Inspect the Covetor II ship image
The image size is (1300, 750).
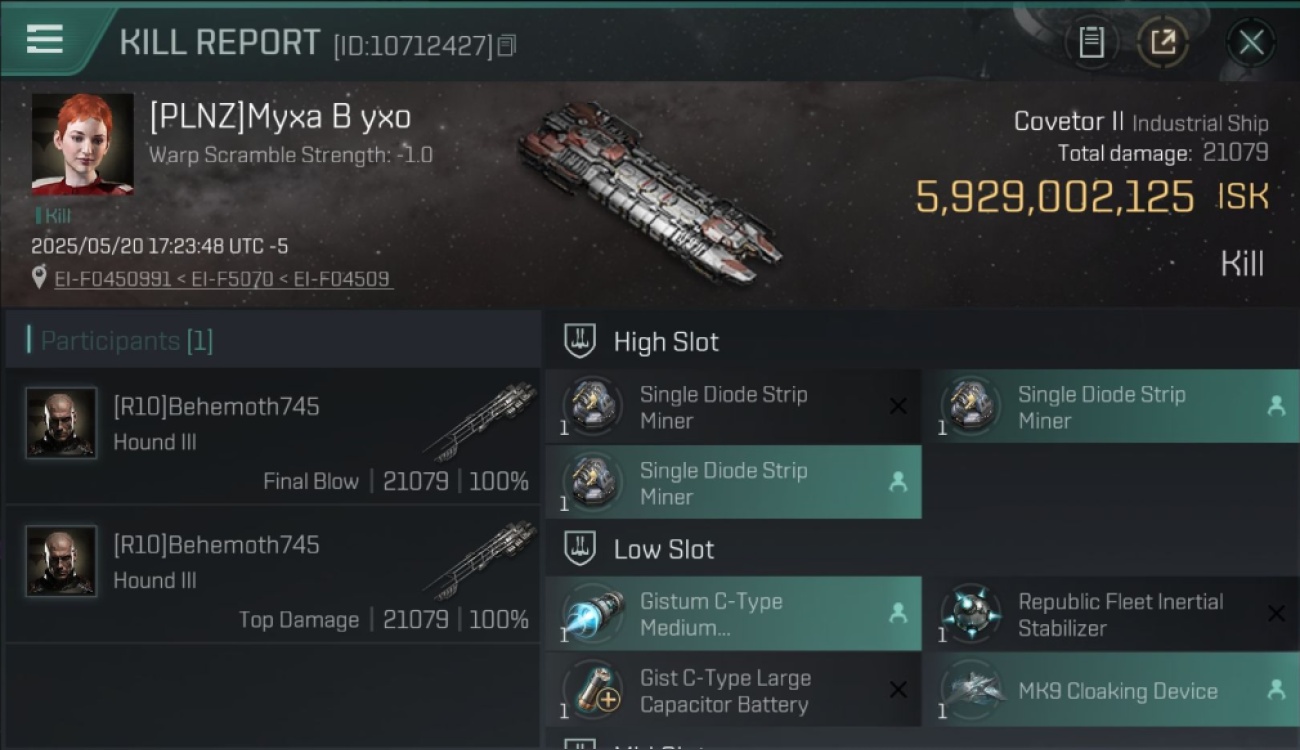pyautogui.click(x=650, y=192)
